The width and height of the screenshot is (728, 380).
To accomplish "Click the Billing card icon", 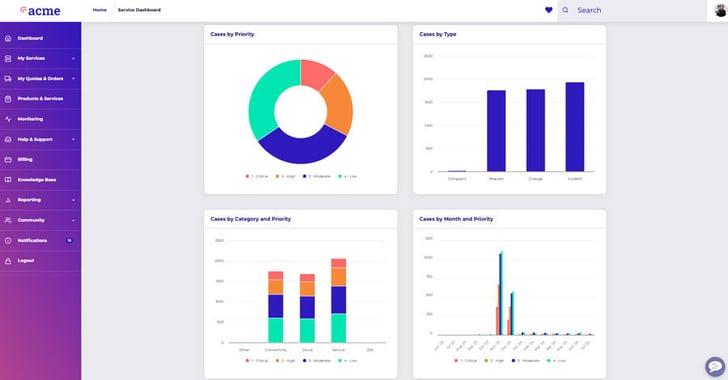I will 8,159.
